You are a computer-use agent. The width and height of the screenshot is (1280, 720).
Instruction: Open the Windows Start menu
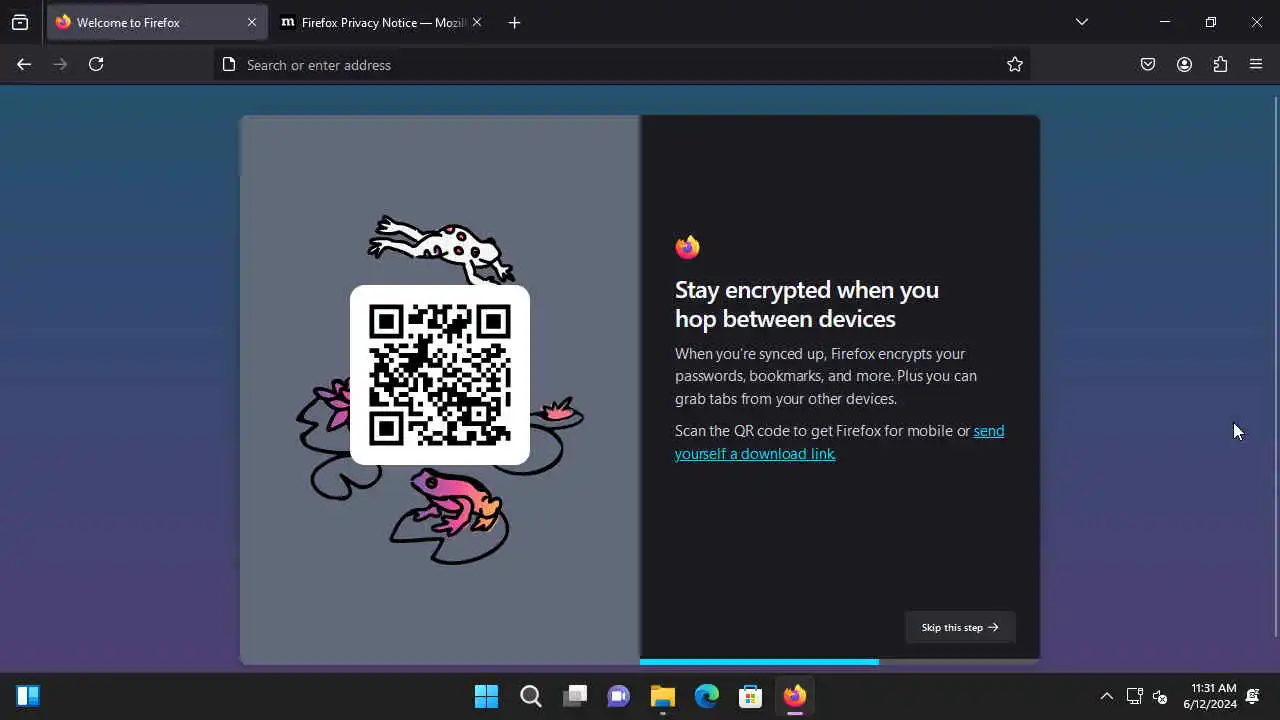coord(486,696)
